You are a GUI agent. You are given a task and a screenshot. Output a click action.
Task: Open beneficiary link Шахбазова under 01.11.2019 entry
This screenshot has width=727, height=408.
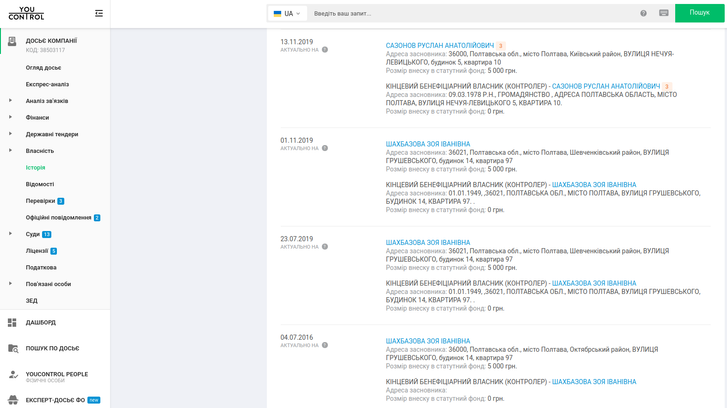[x=594, y=185]
